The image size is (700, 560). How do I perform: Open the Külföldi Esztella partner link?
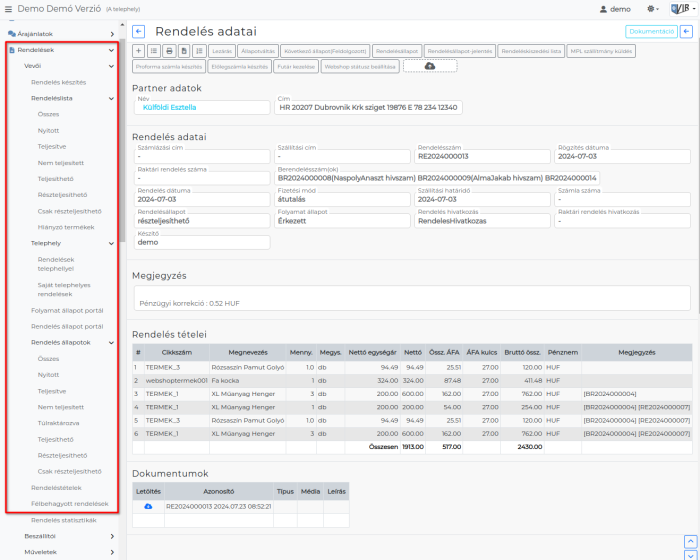point(169,107)
